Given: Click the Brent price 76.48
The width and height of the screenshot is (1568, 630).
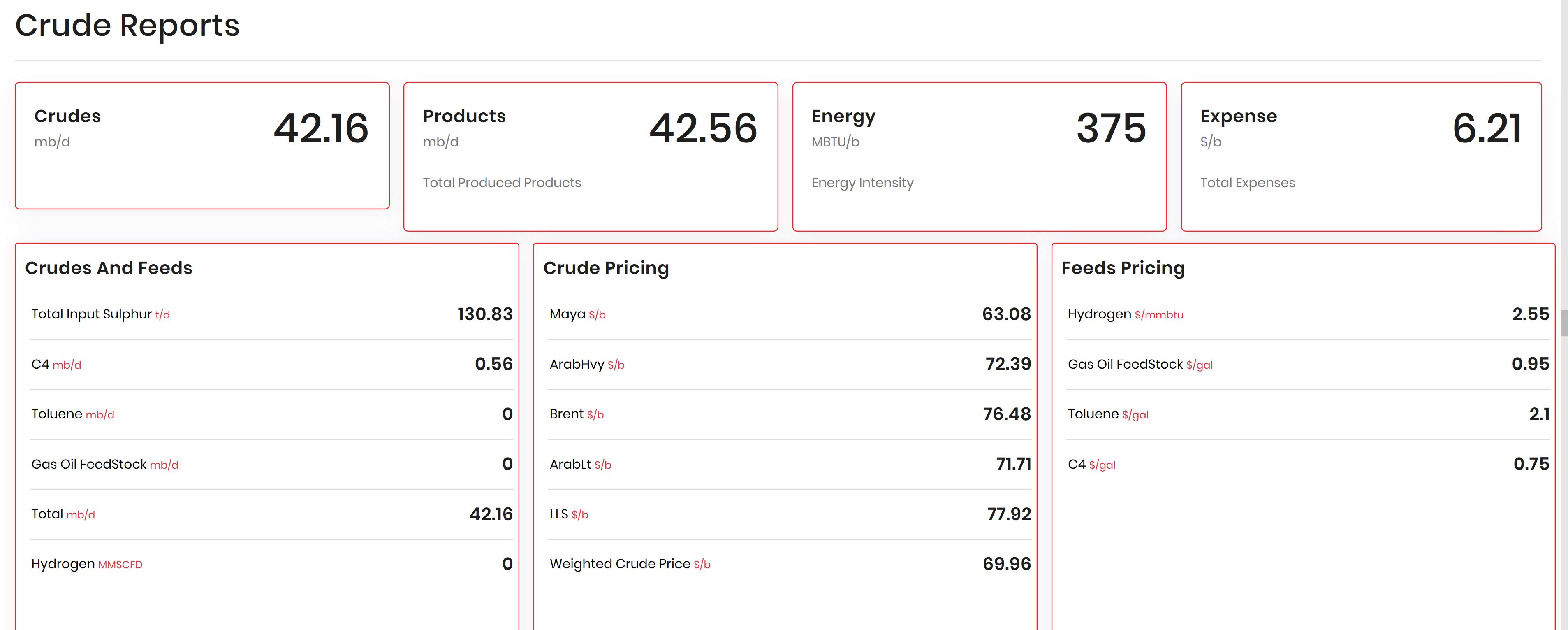Looking at the screenshot, I should 1008,414.
